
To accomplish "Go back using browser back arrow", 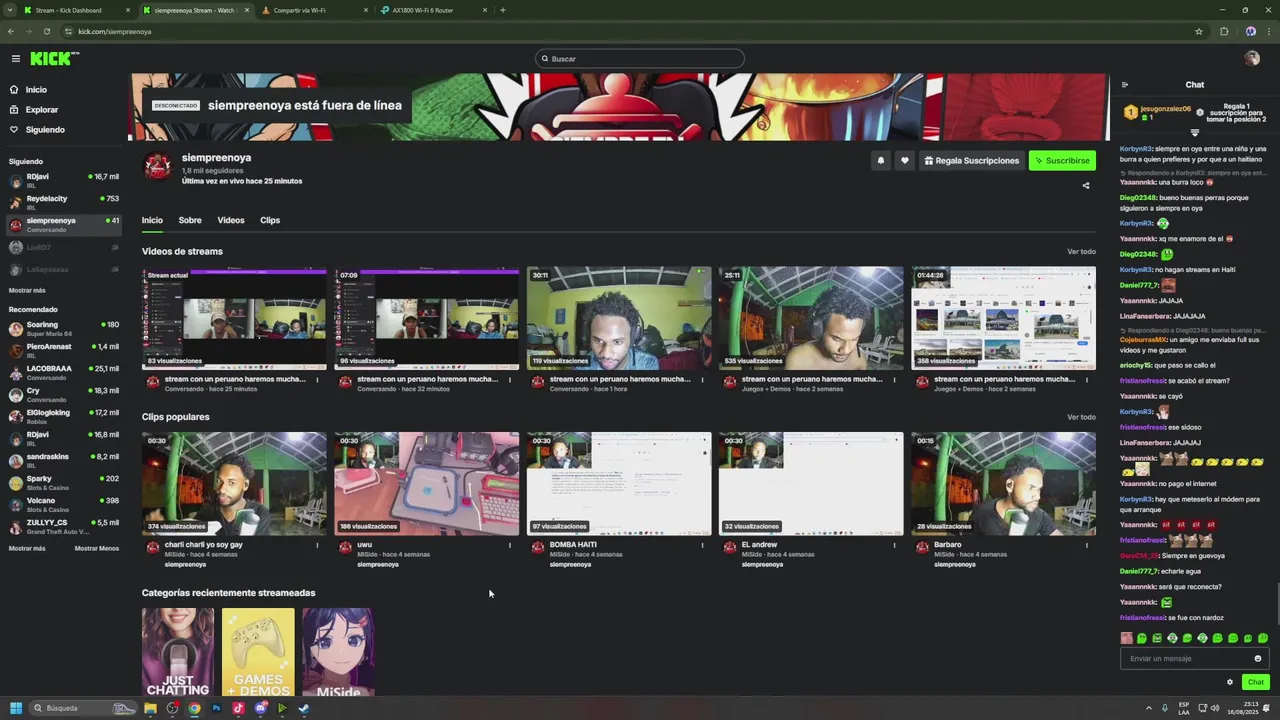I will coord(12,31).
